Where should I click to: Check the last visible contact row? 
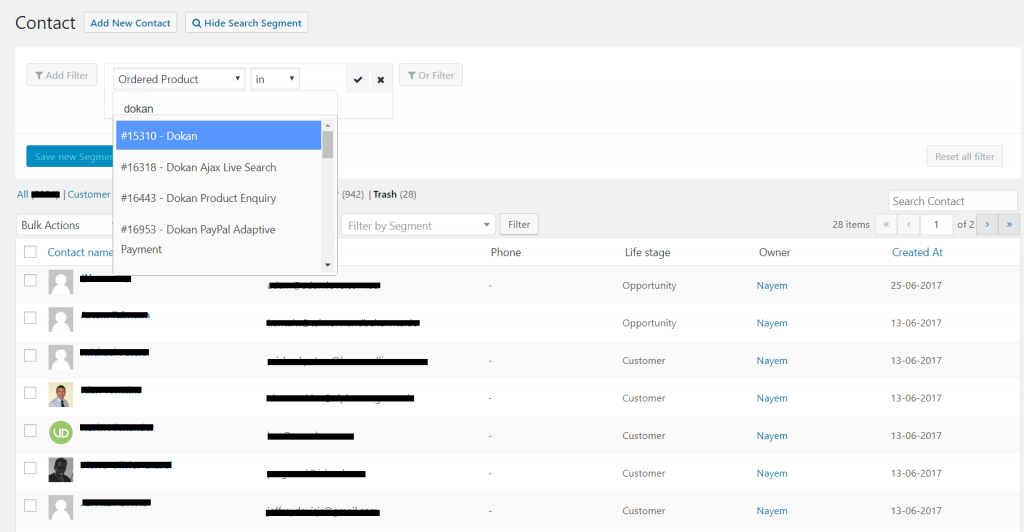click(30, 506)
